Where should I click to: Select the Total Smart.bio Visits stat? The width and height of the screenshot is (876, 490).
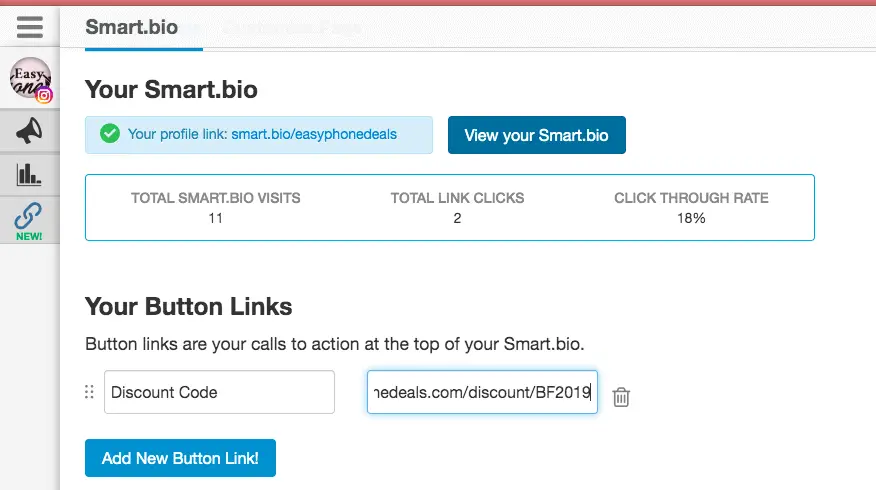tap(216, 208)
